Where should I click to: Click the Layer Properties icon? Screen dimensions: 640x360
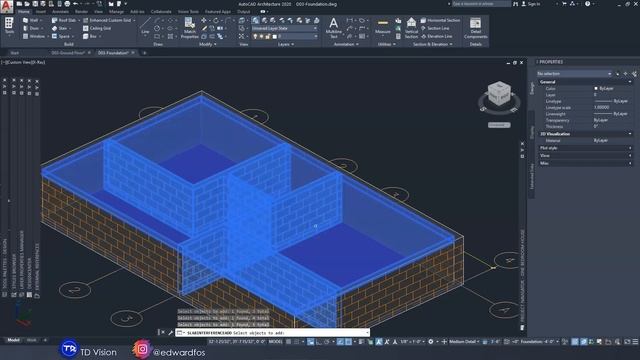(x=256, y=20)
